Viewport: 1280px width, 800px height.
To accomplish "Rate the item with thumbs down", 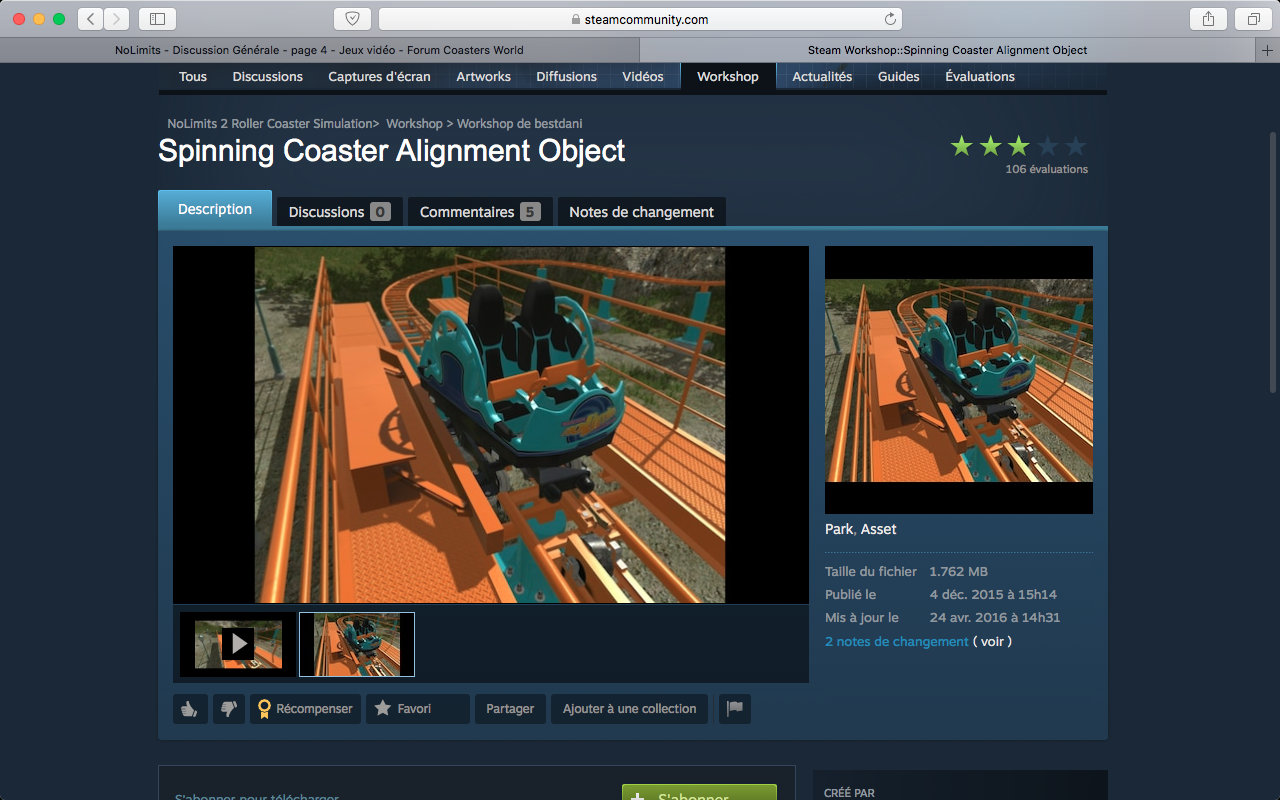I will pos(229,709).
